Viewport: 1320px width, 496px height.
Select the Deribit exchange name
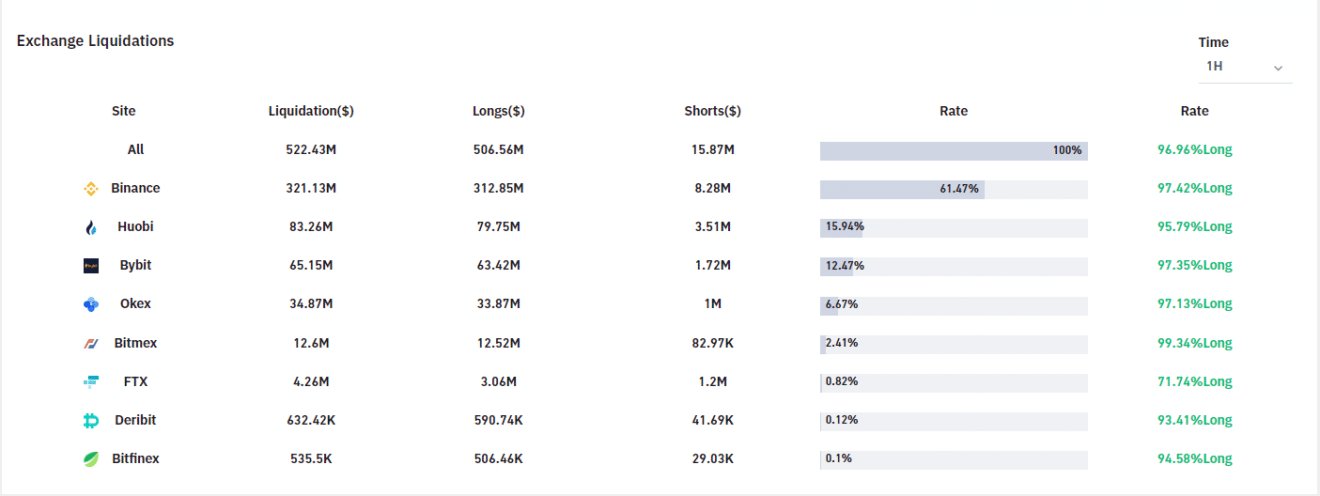point(135,420)
